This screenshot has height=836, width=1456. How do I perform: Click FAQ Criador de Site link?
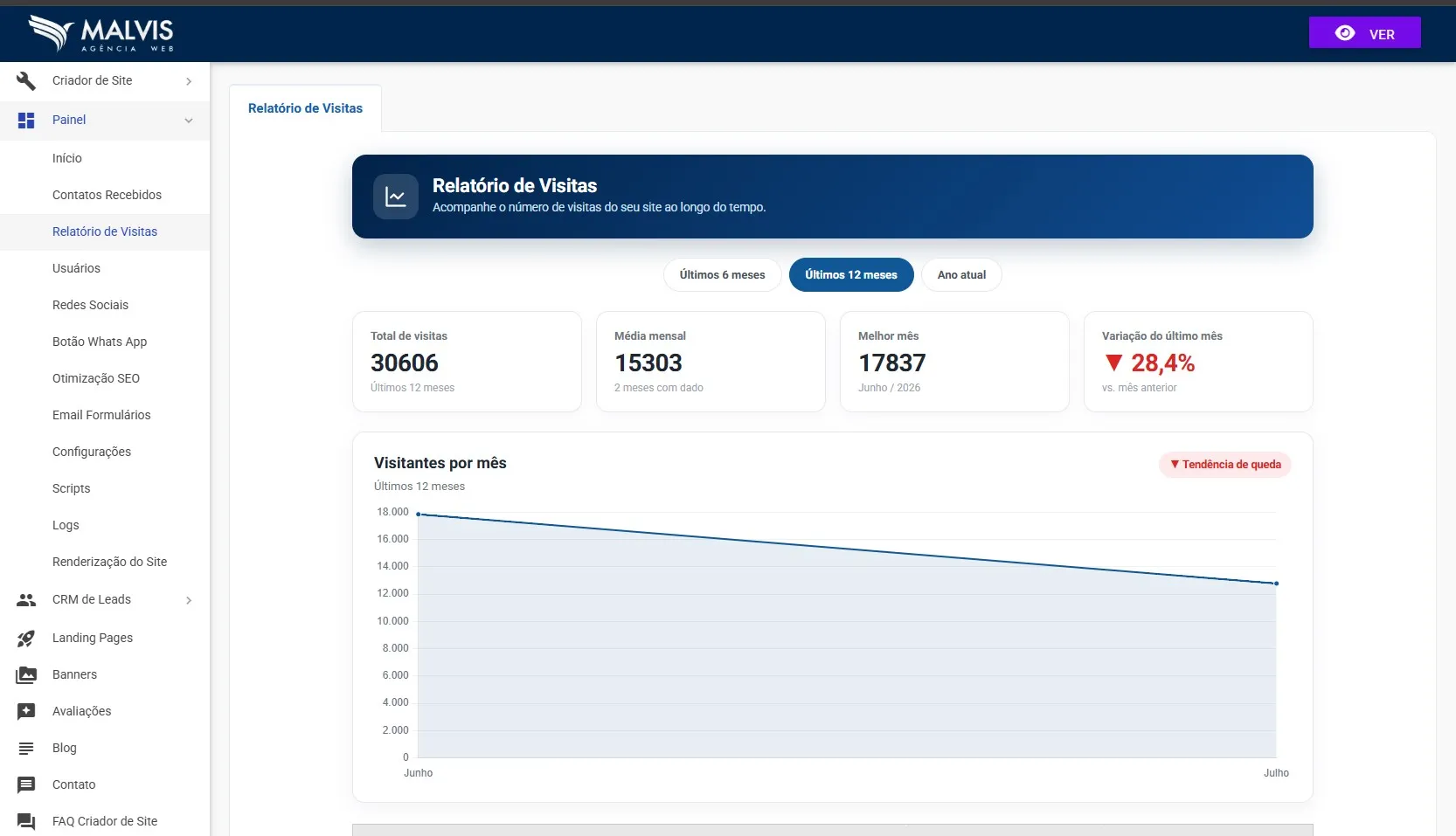105,821
